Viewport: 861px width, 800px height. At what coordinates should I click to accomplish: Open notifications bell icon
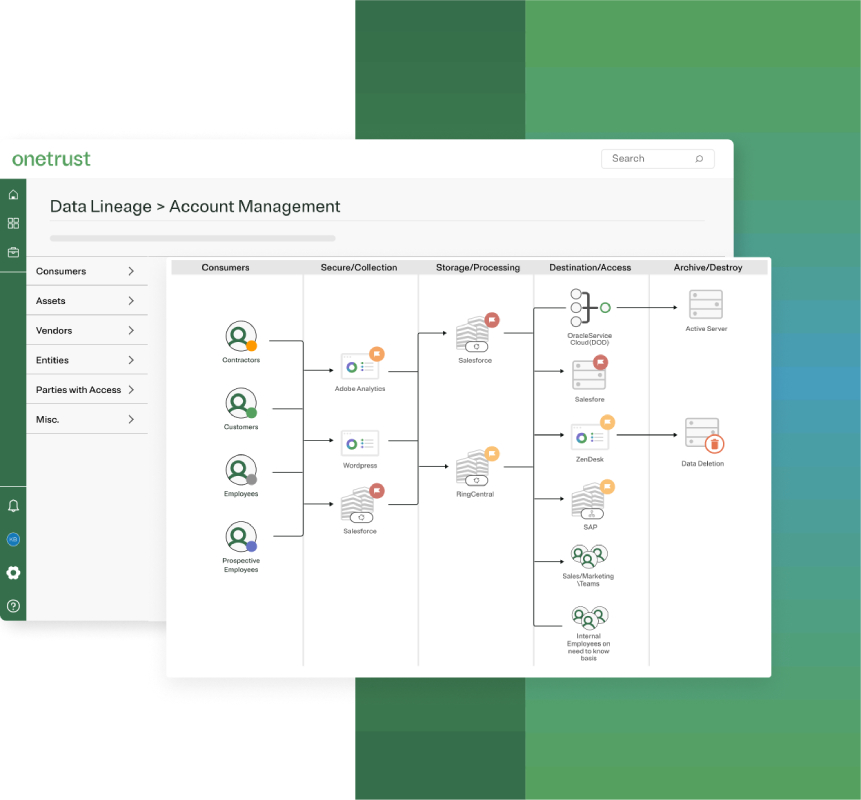pyautogui.click(x=13, y=506)
